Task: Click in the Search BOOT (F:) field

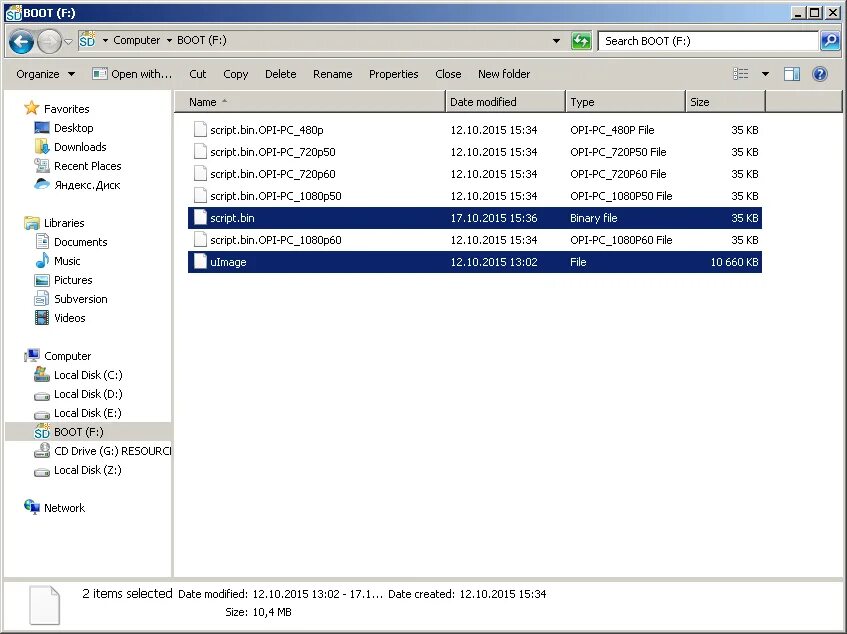Action: click(x=708, y=41)
